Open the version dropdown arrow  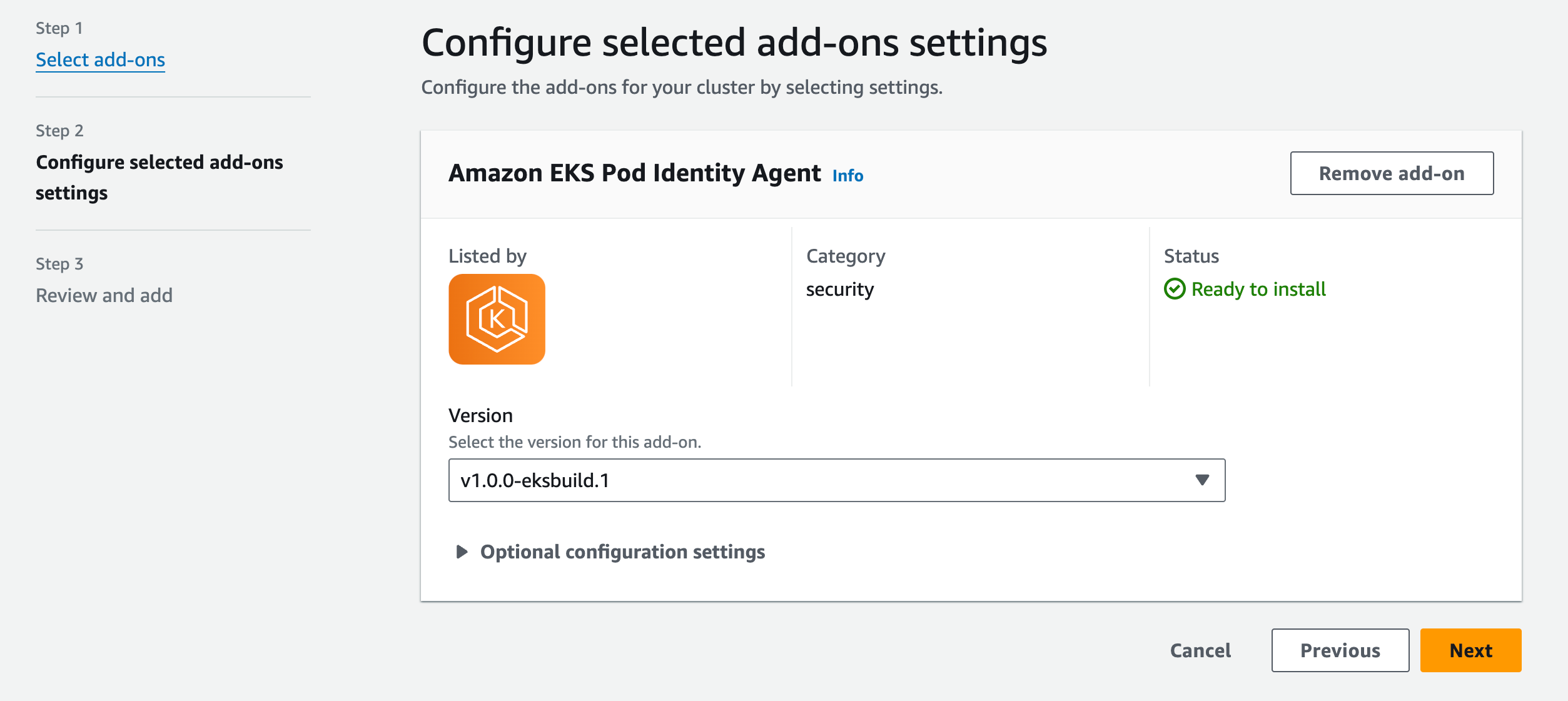tap(1201, 480)
